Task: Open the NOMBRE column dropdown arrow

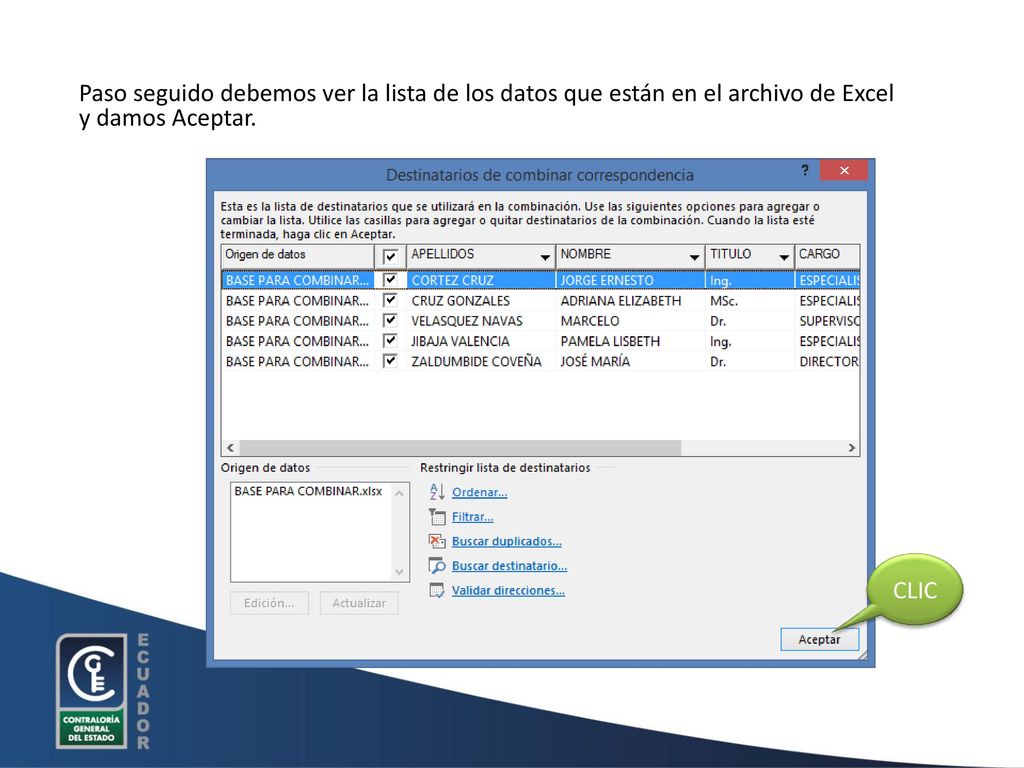Action: tap(694, 257)
